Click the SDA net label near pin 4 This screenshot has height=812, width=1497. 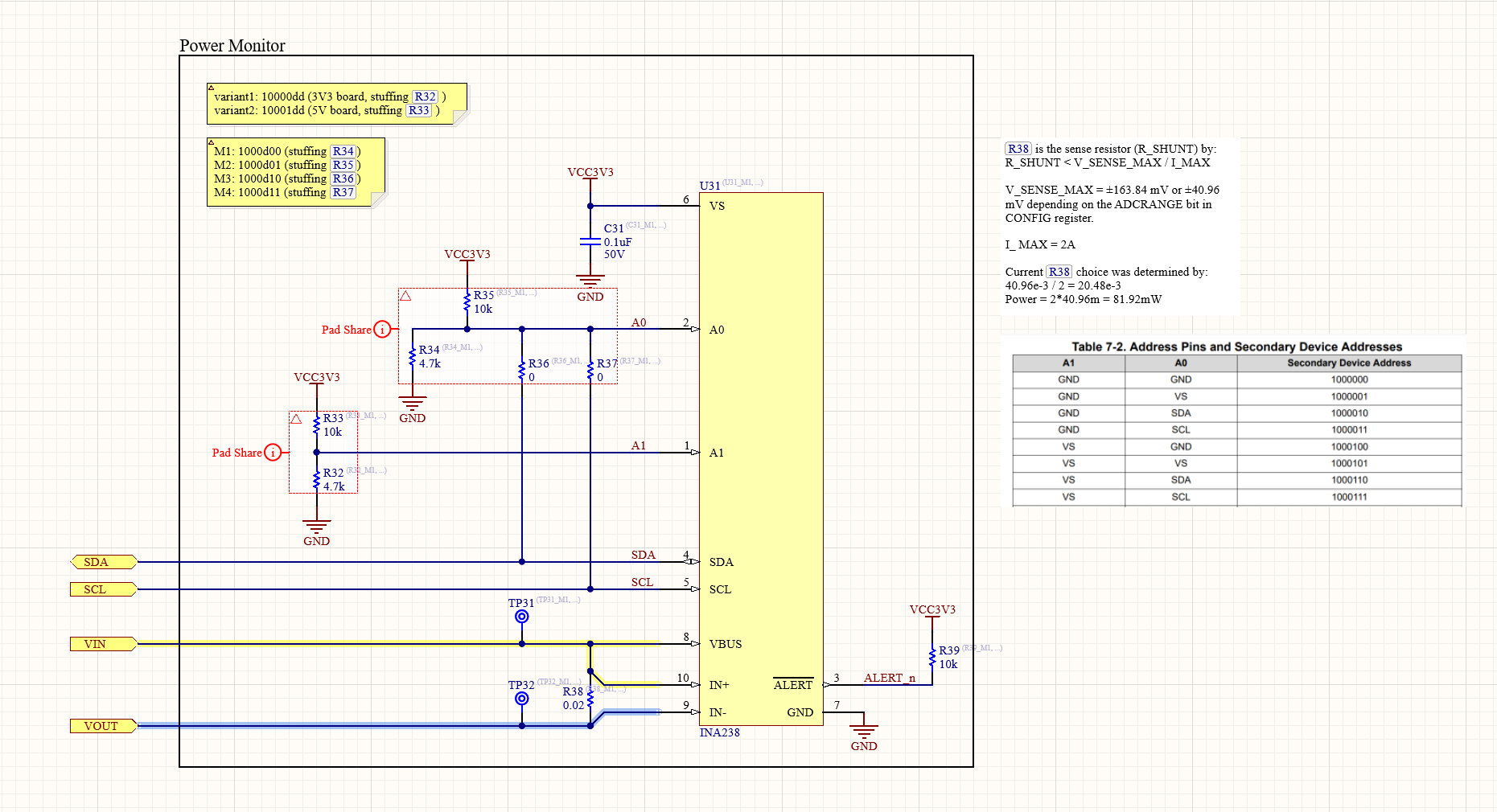click(x=644, y=555)
